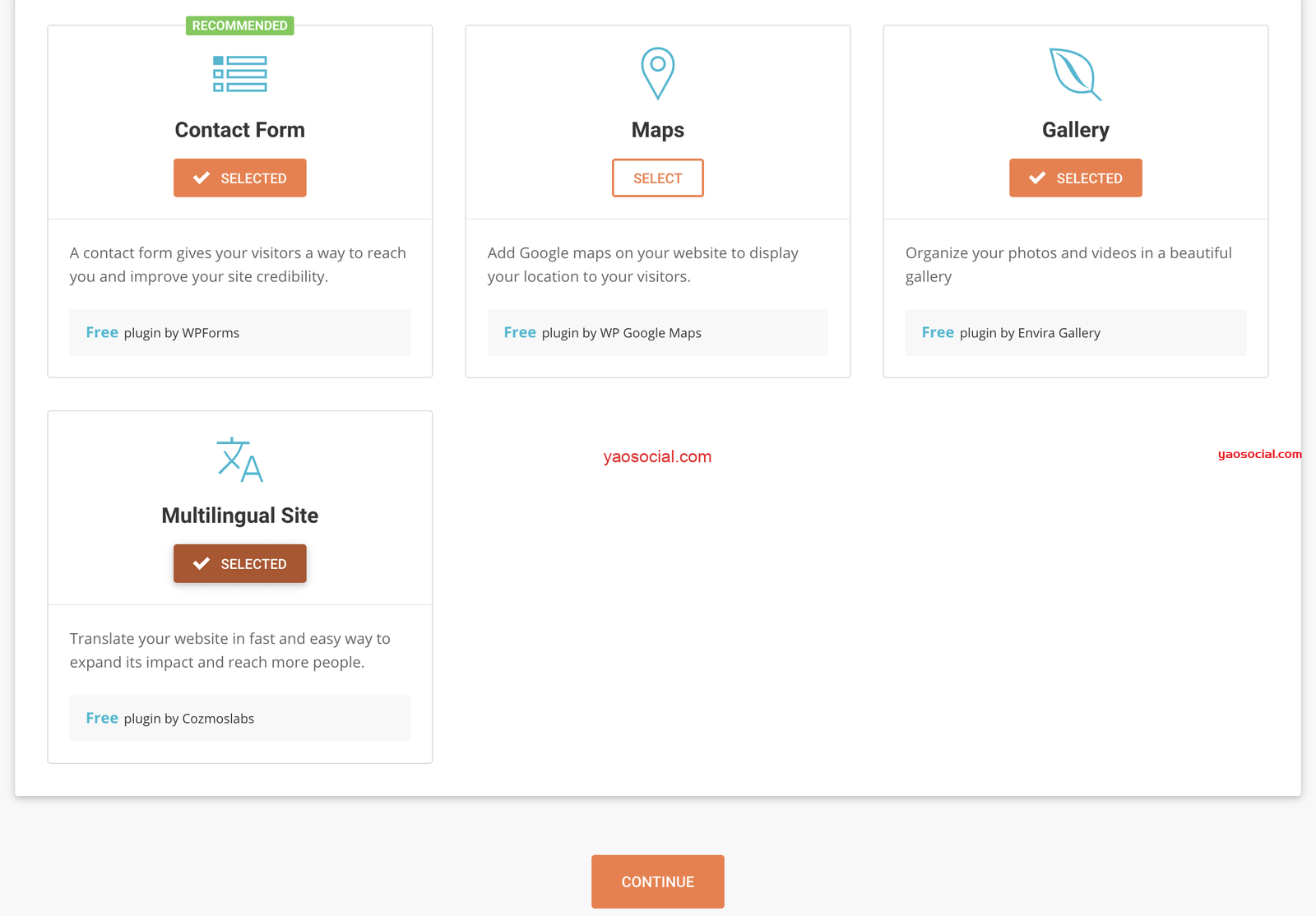Click the Gallery card title
This screenshot has height=916, width=1316.
click(1075, 130)
